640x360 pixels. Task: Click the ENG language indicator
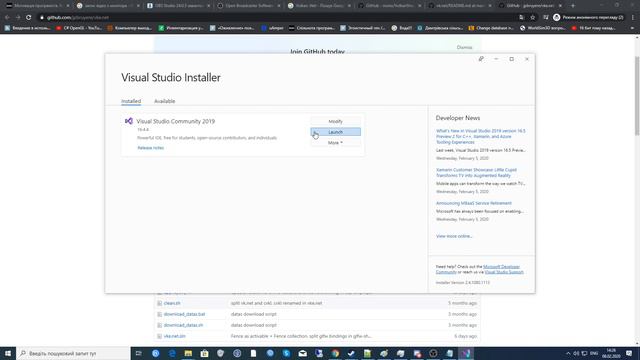594,353
